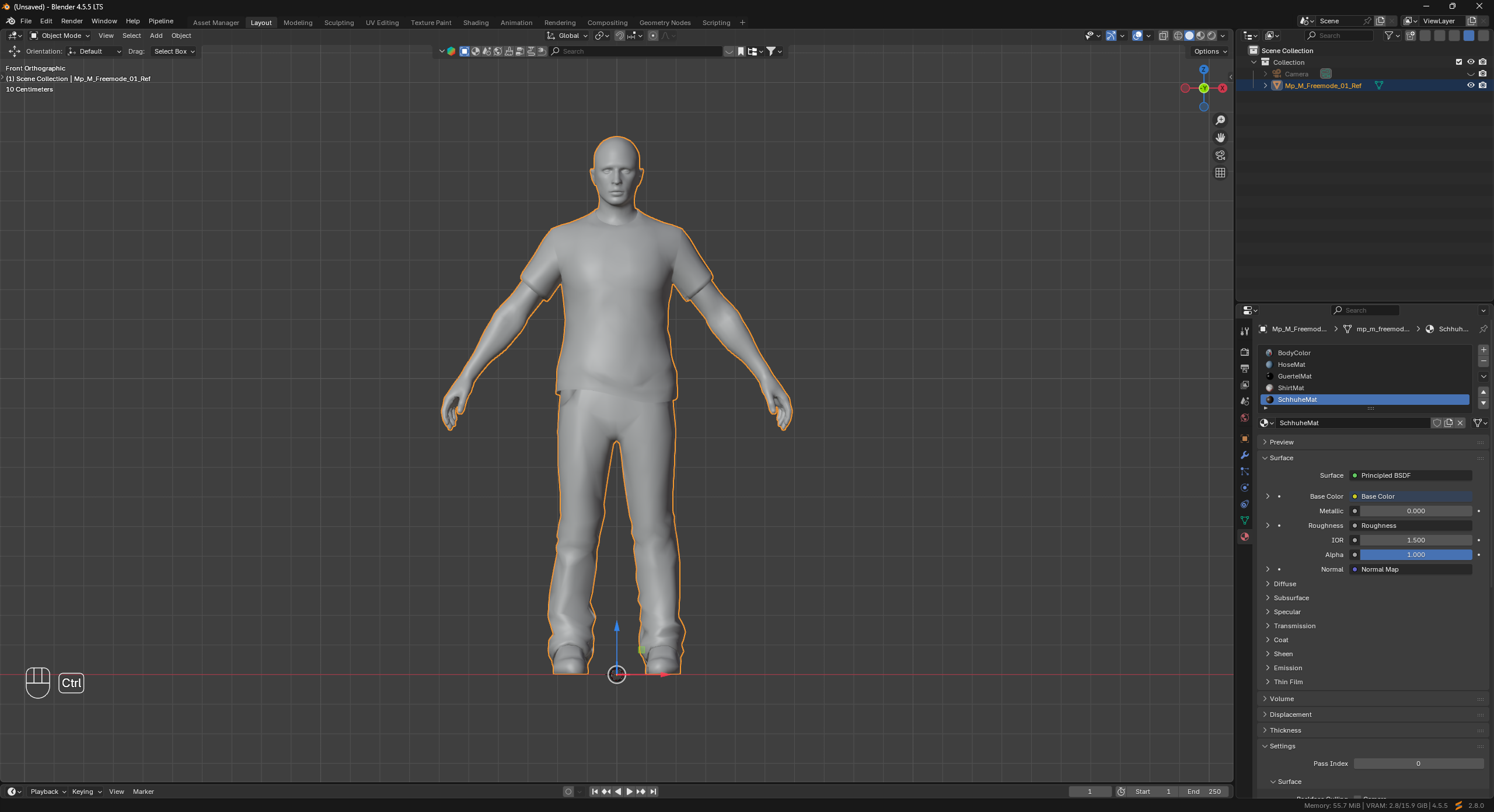Toggle the Camera object's visibility eye
The width and height of the screenshot is (1494, 812).
(x=1471, y=73)
